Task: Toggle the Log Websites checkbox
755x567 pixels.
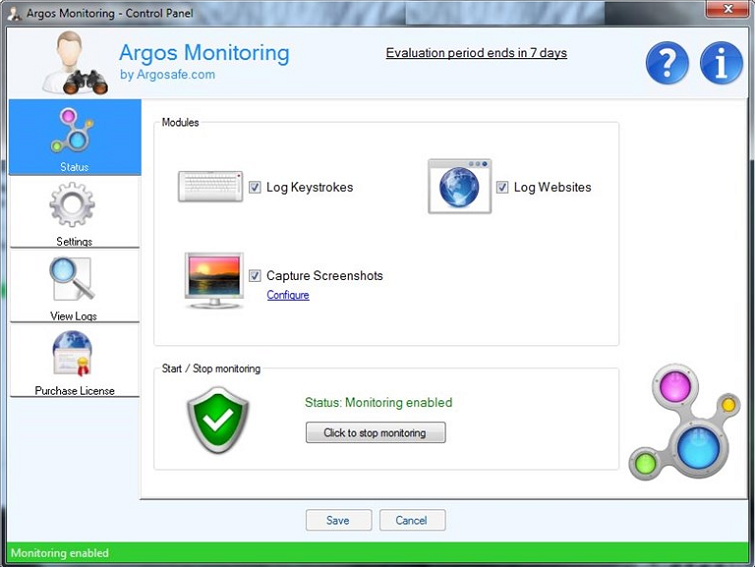Action: coord(502,187)
